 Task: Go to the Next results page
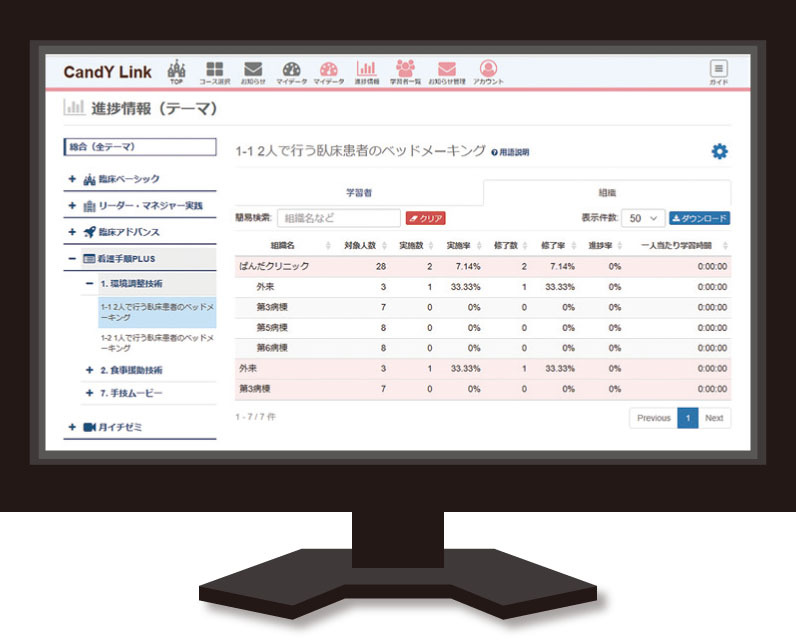(714, 418)
